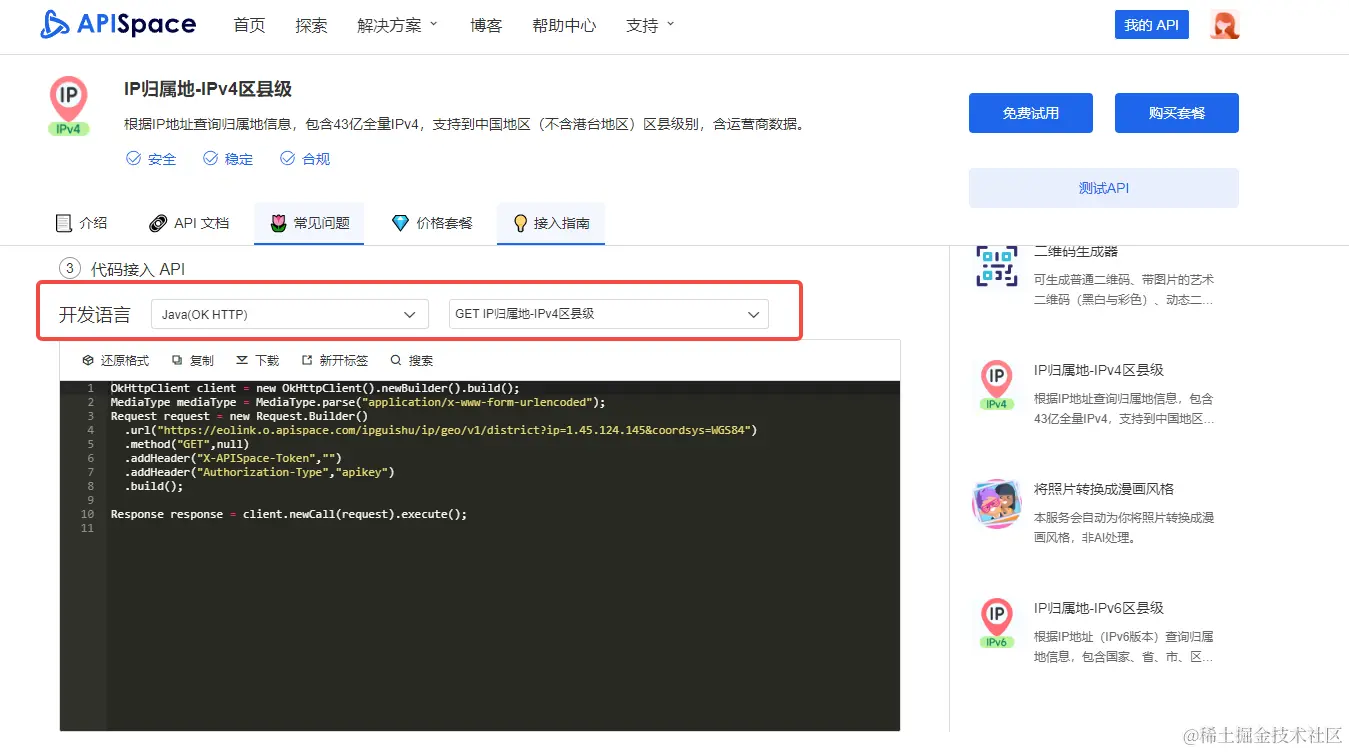Switch to the 介绍 tab

pyautogui.click(x=81, y=223)
